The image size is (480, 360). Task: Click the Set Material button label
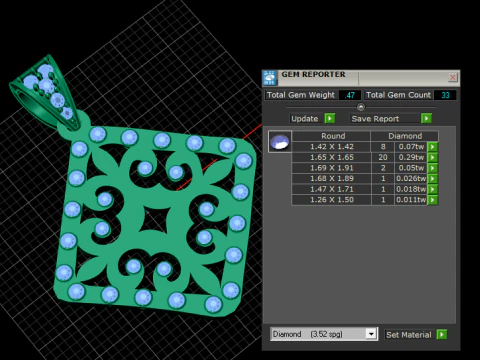tap(408, 335)
